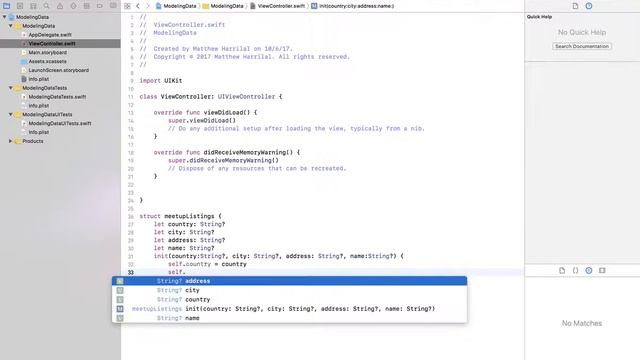Click 'override func didReceiveMemoryWarning()' line
The image size is (640, 360).
(227, 152)
